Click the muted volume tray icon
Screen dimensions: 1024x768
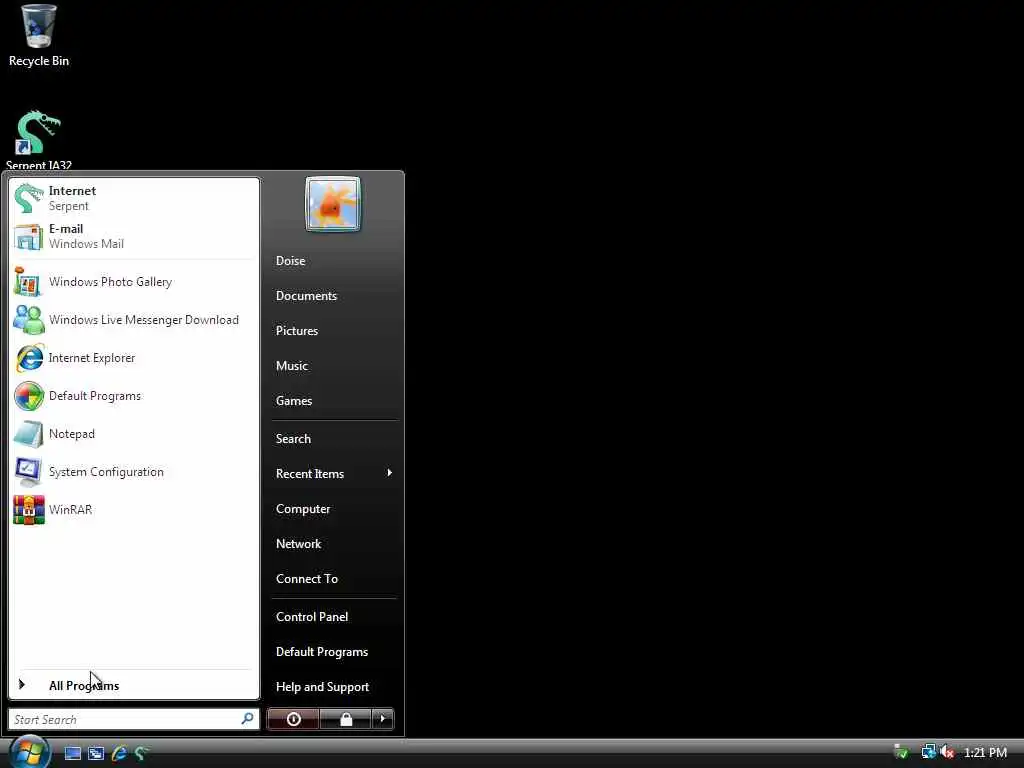click(947, 752)
